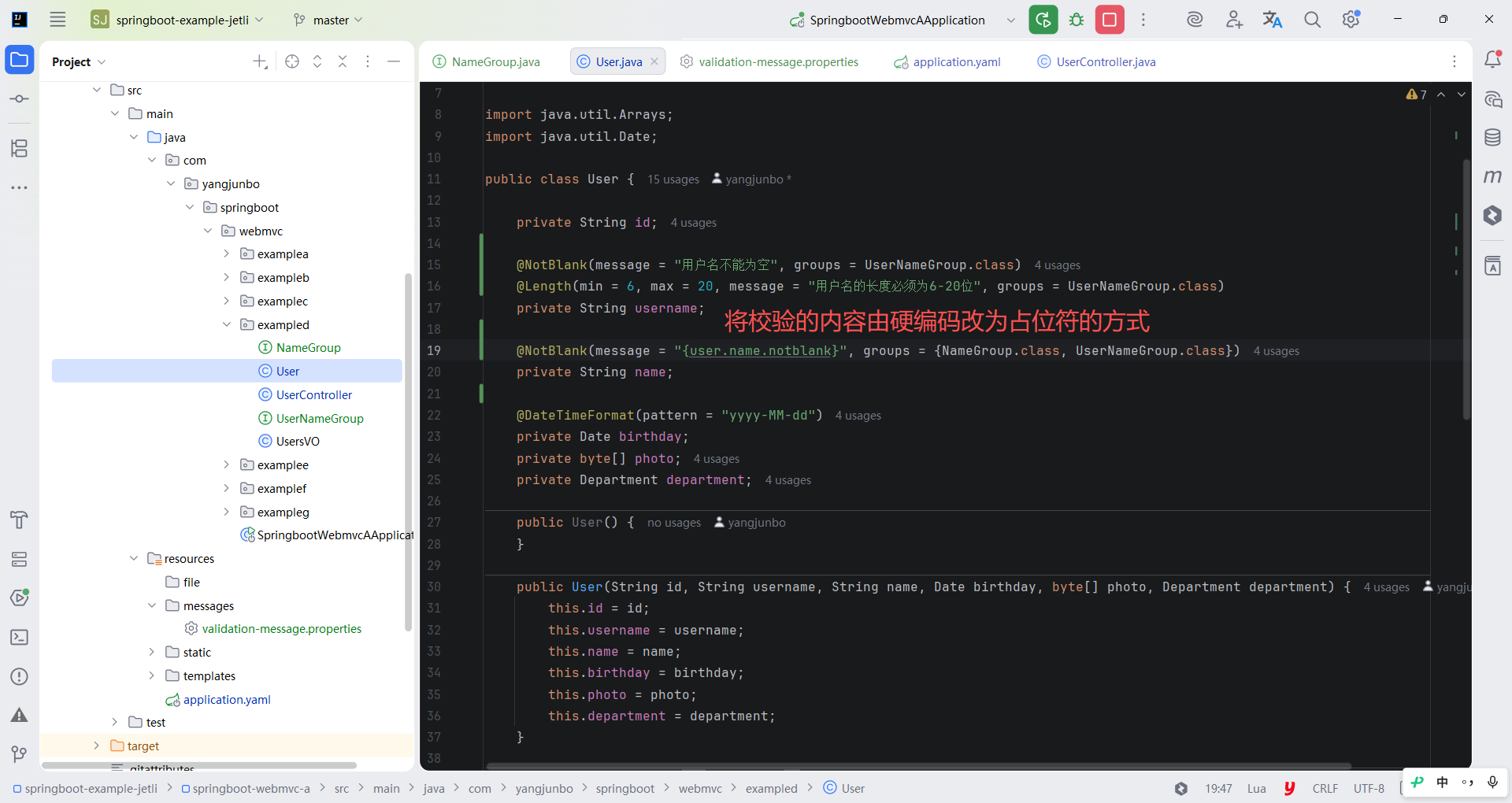Switch to NameGroup.java tab

click(487, 61)
